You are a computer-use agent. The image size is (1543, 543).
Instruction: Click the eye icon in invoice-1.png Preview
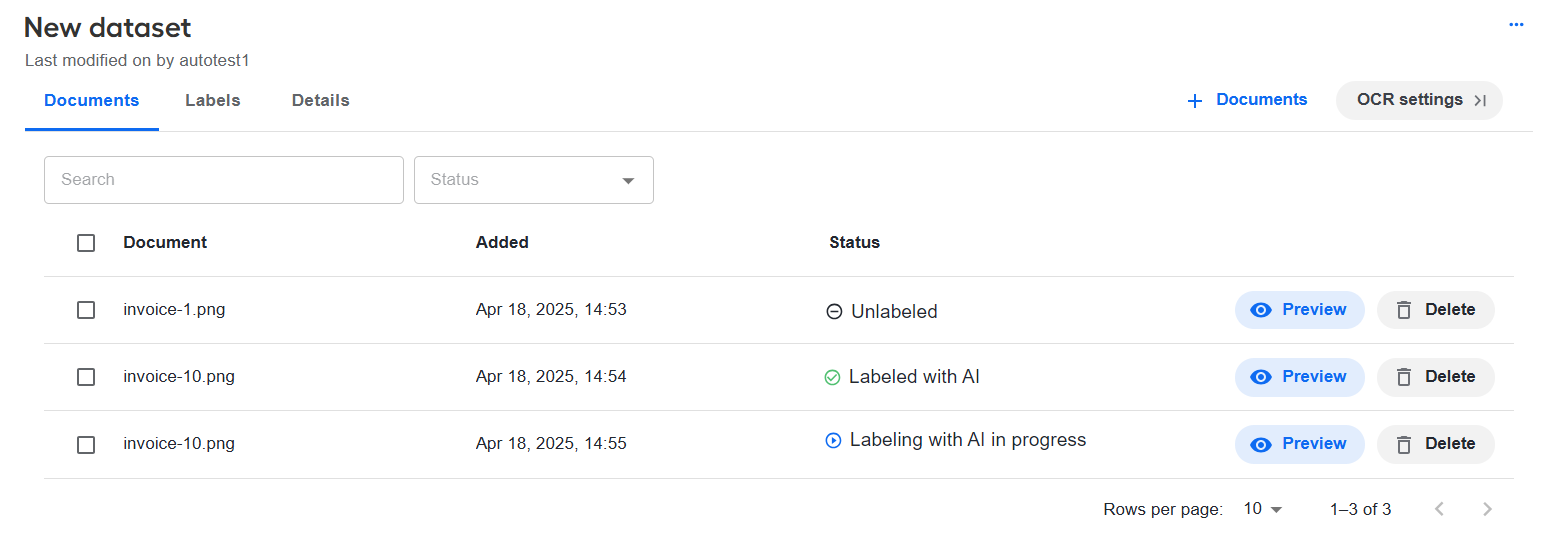coord(1261,310)
